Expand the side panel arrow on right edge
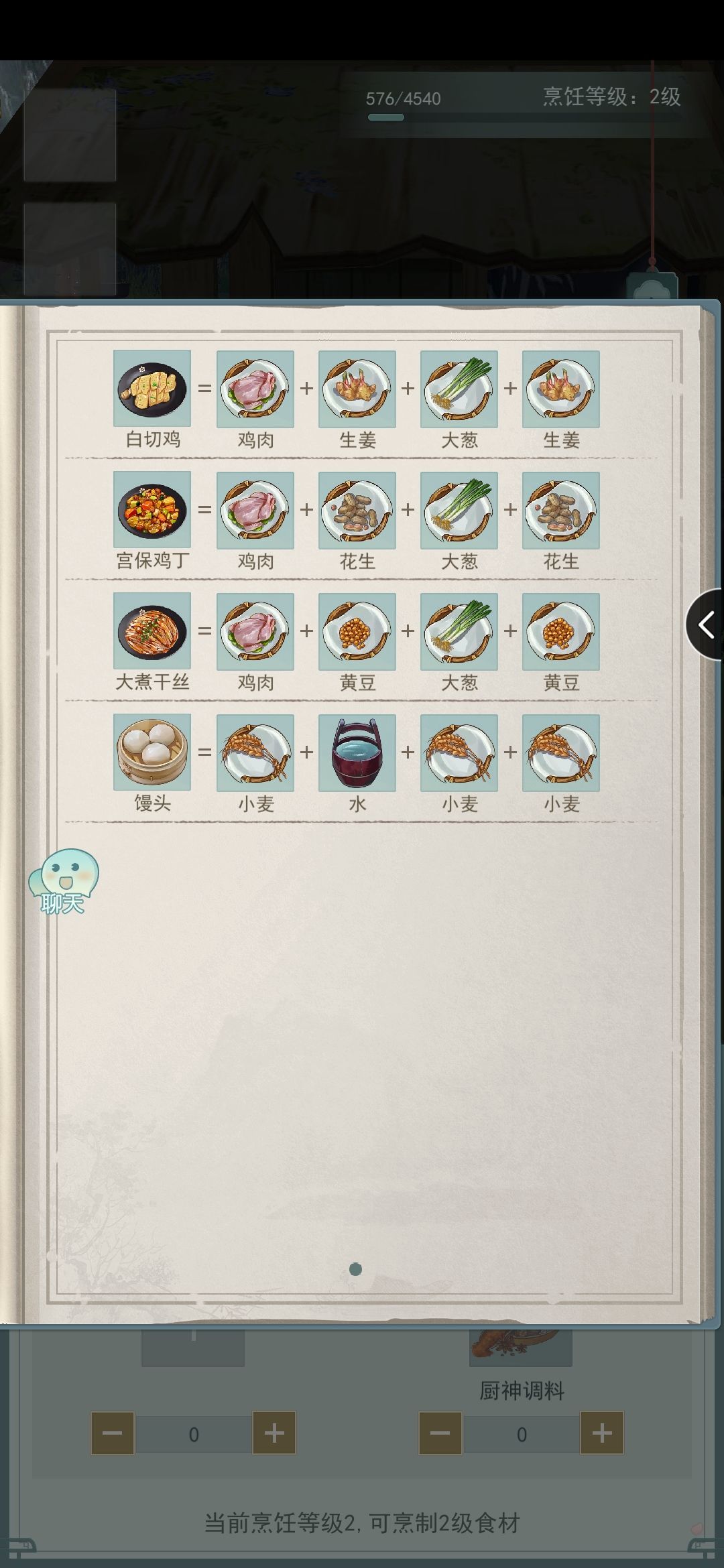724x1568 pixels. [705, 625]
